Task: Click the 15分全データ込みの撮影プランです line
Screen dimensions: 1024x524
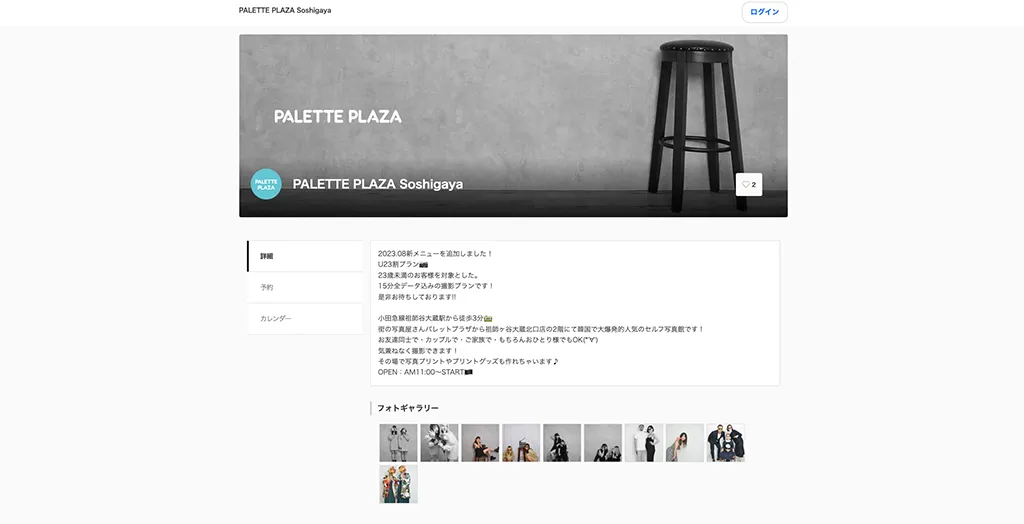Action: coord(436,286)
